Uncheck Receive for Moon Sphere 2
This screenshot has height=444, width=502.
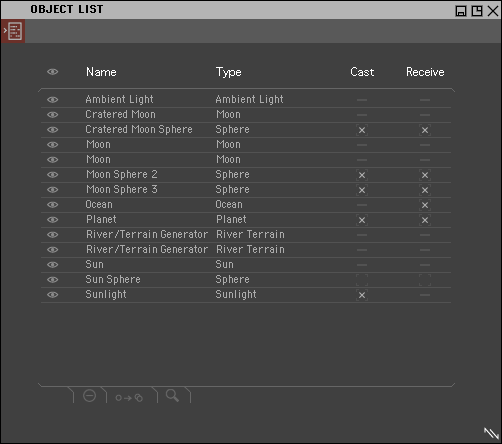(x=425, y=175)
